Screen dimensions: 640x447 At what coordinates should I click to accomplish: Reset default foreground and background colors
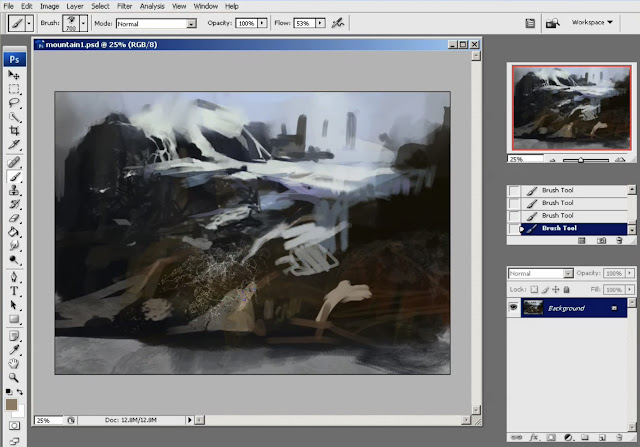click(9, 392)
